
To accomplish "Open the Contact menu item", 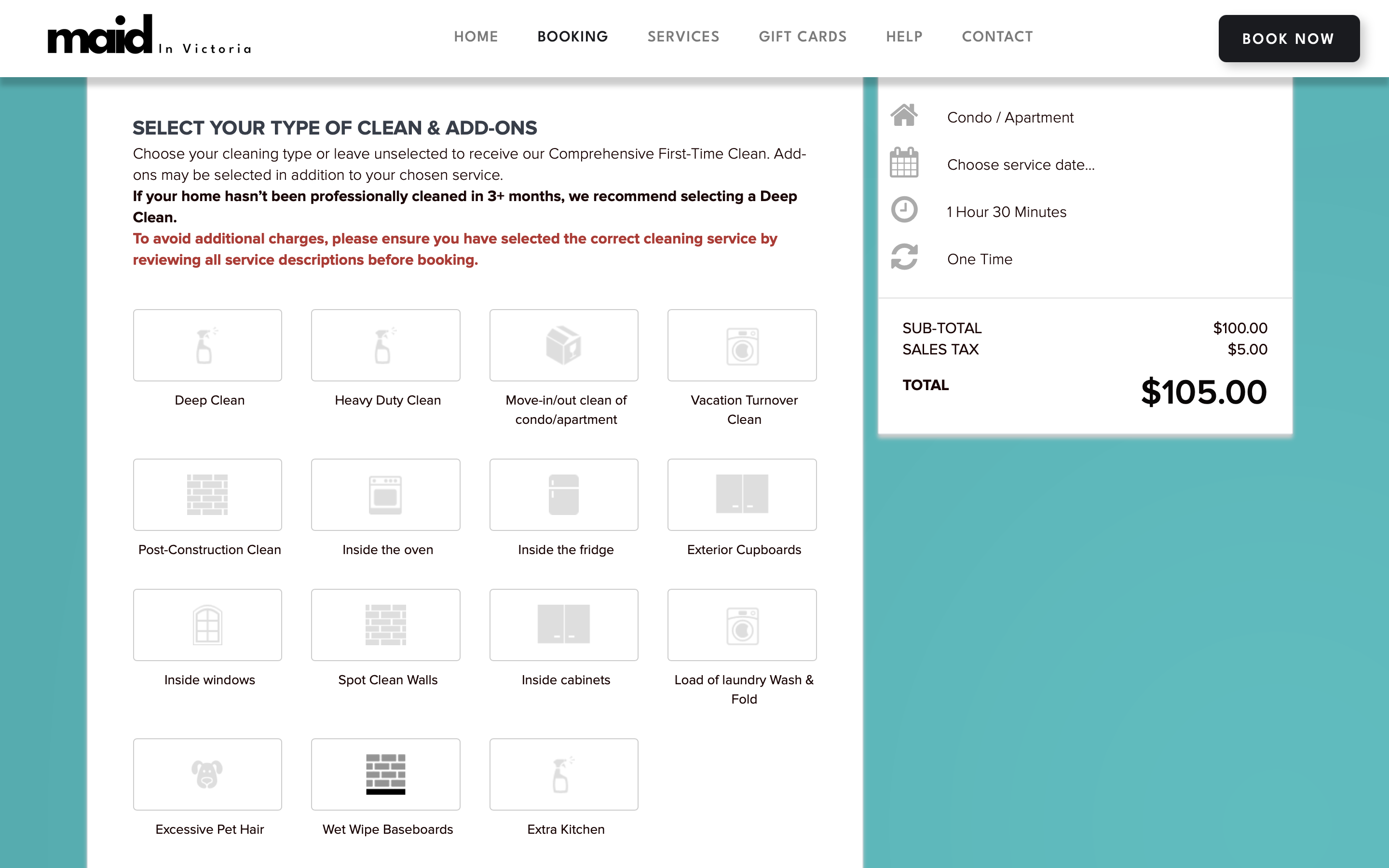I will point(997,37).
